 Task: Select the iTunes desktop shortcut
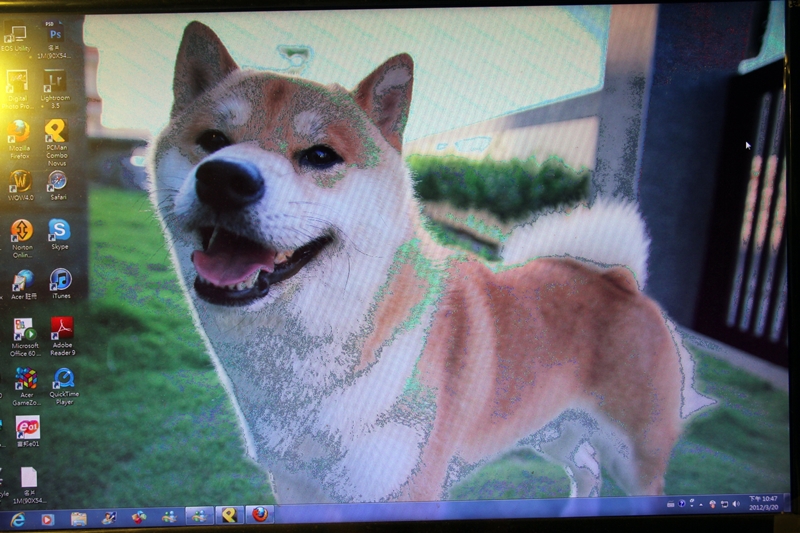[x=61, y=284]
